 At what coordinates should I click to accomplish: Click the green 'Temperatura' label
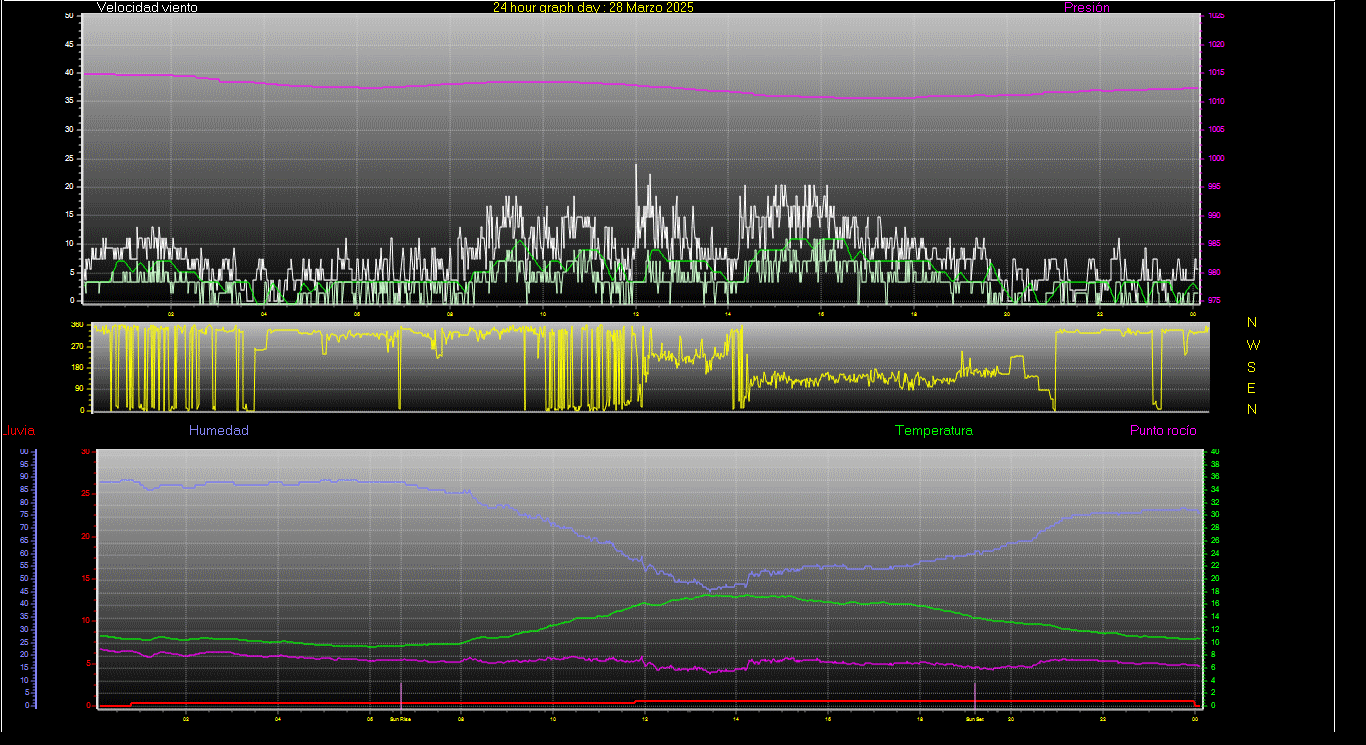[x=933, y=430]
